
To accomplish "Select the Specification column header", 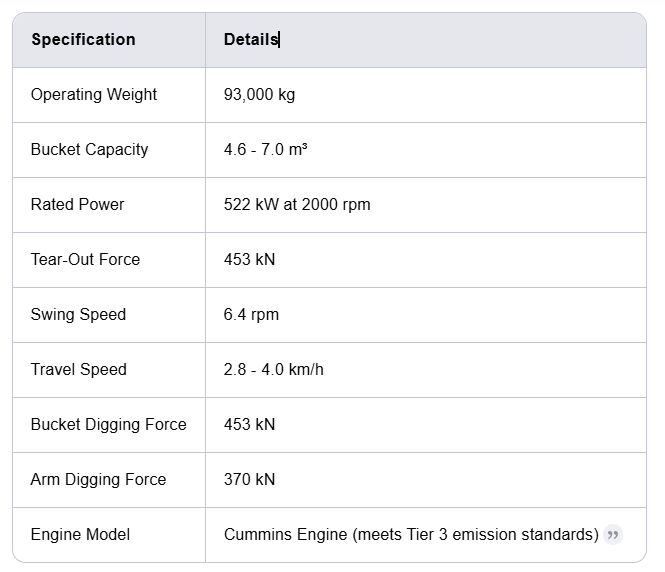I will (83, 39).
